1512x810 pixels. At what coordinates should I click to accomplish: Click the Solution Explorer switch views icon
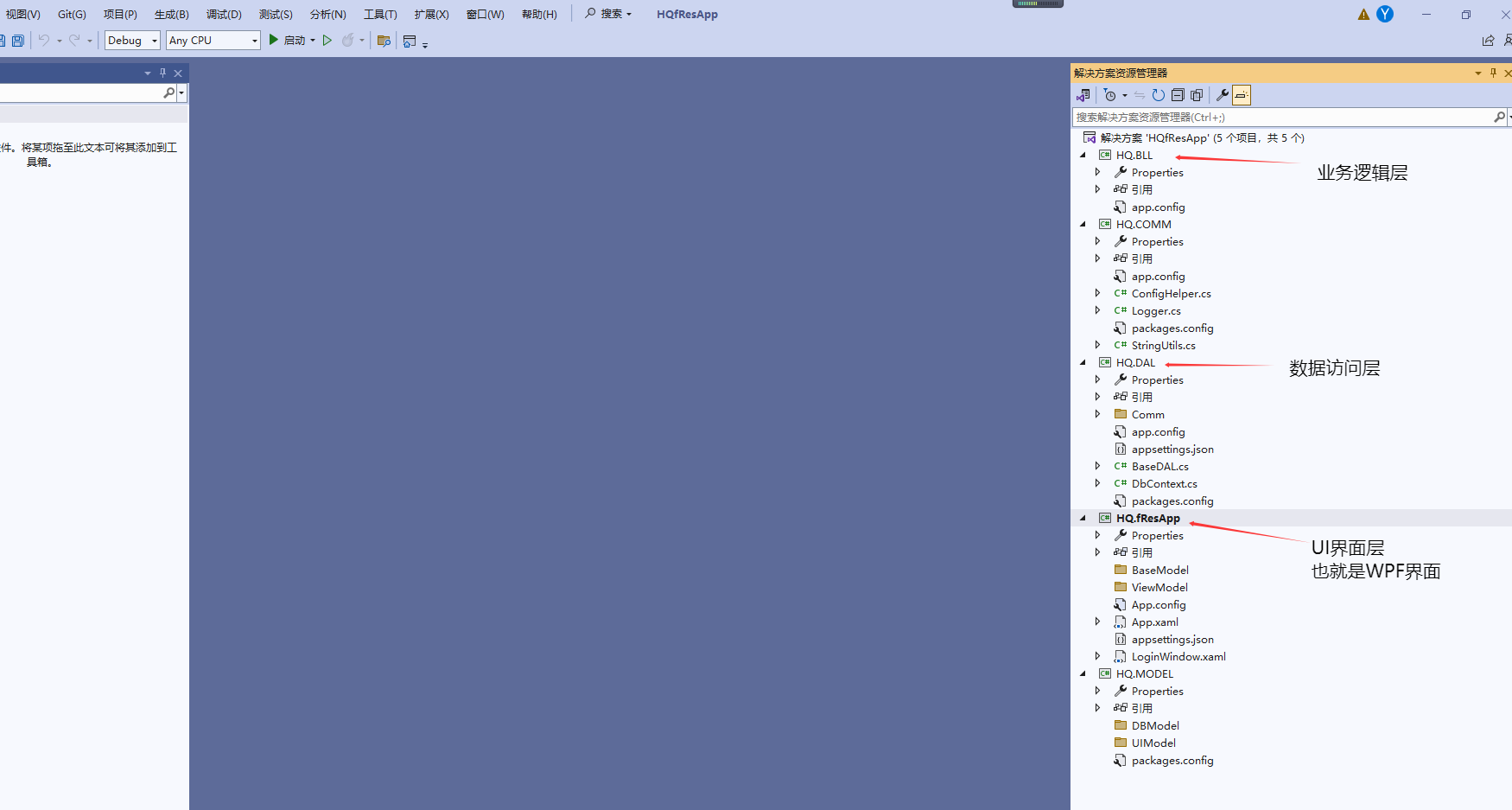[1083, 95]
